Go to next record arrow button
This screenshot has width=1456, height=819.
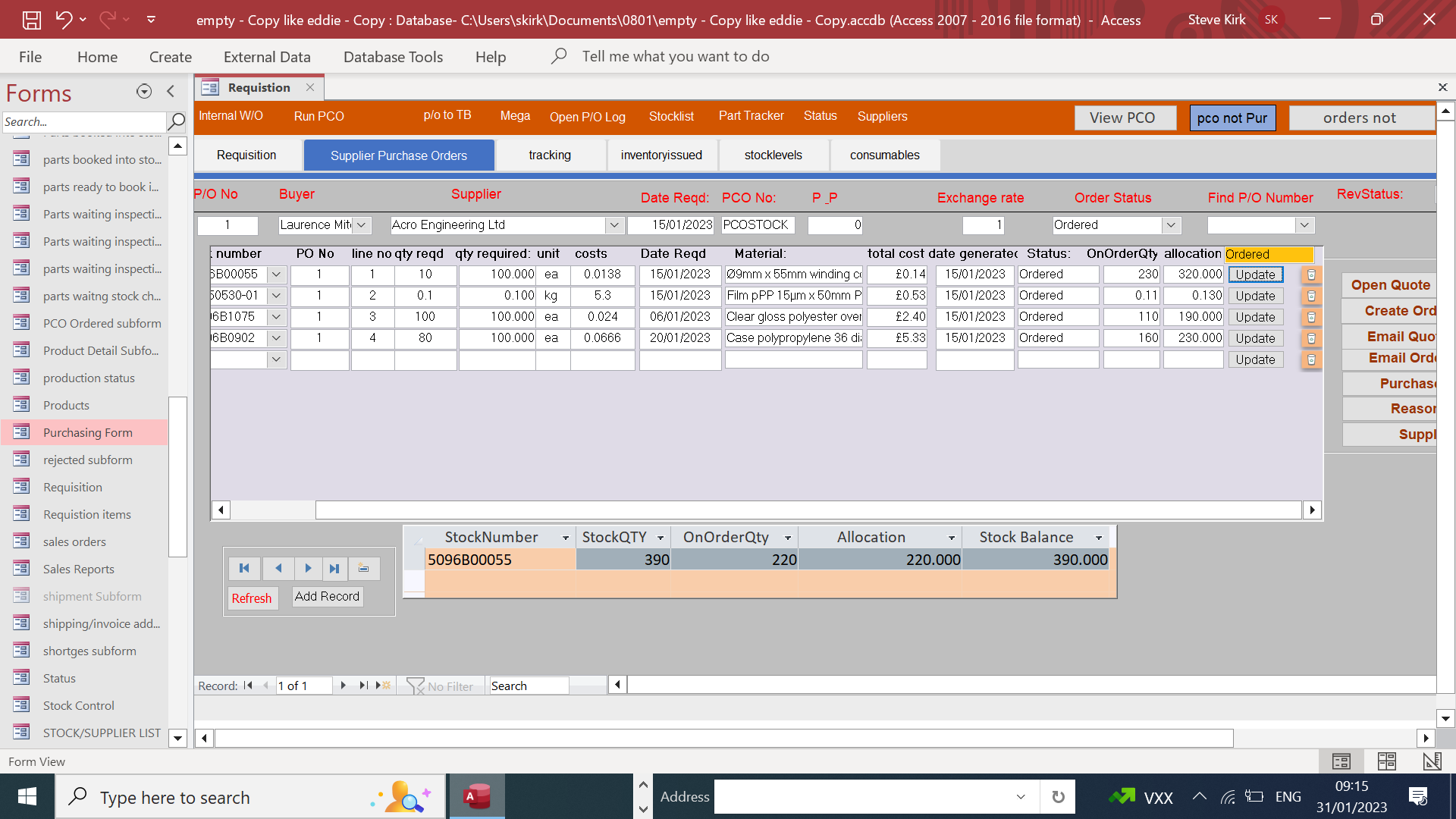tap(307, 568)
